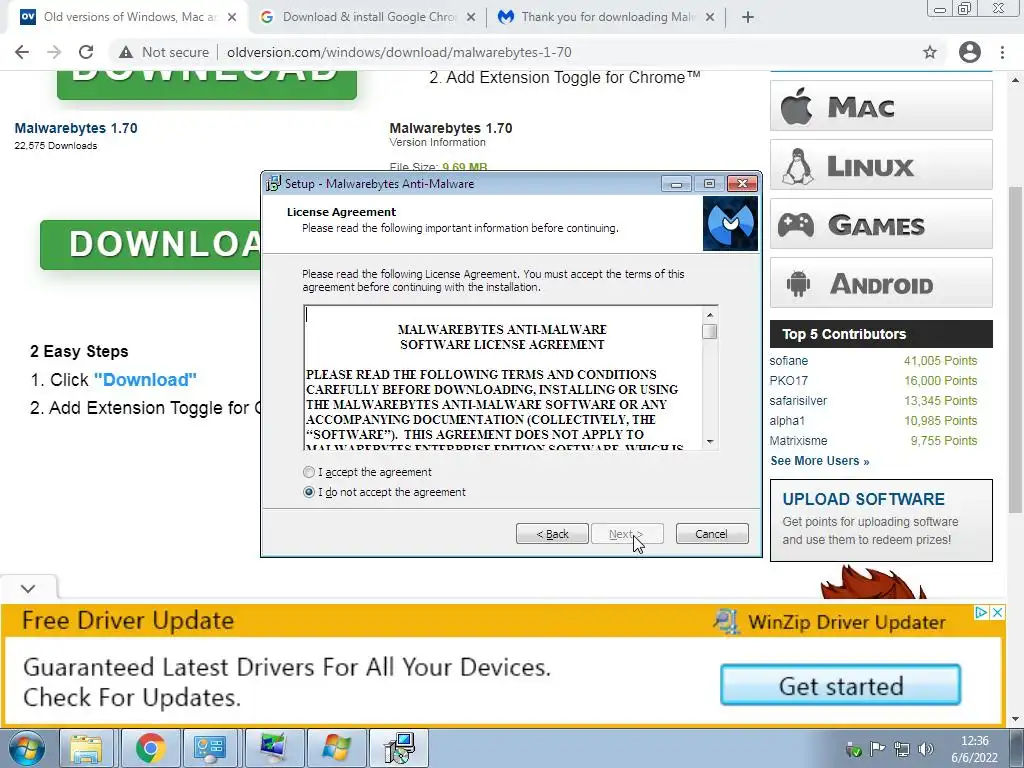Open a new Chrome tab

pyautogui.click(x=748, y=18)
